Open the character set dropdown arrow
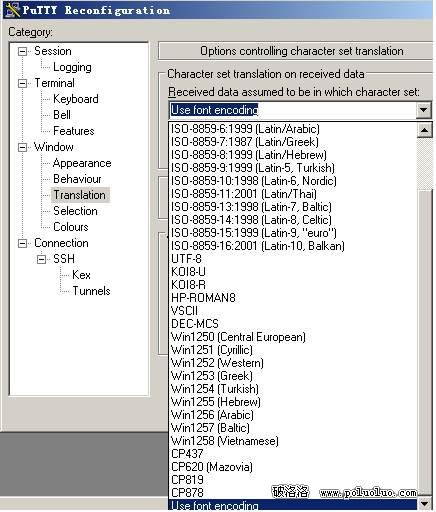 pyautogui.click(x=423, y=110)
